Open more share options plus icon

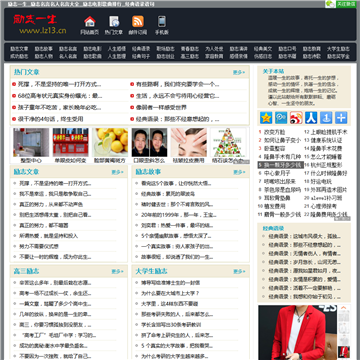pyautogui.click(x=341, y=118)
